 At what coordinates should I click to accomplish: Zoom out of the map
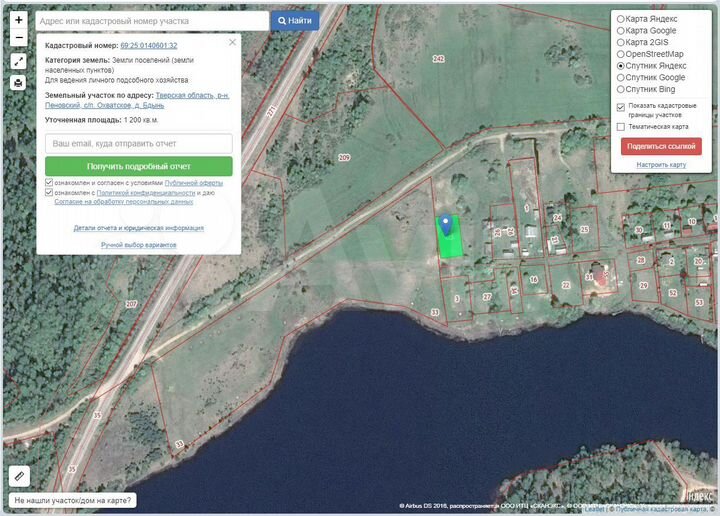(x=18, y=38)
